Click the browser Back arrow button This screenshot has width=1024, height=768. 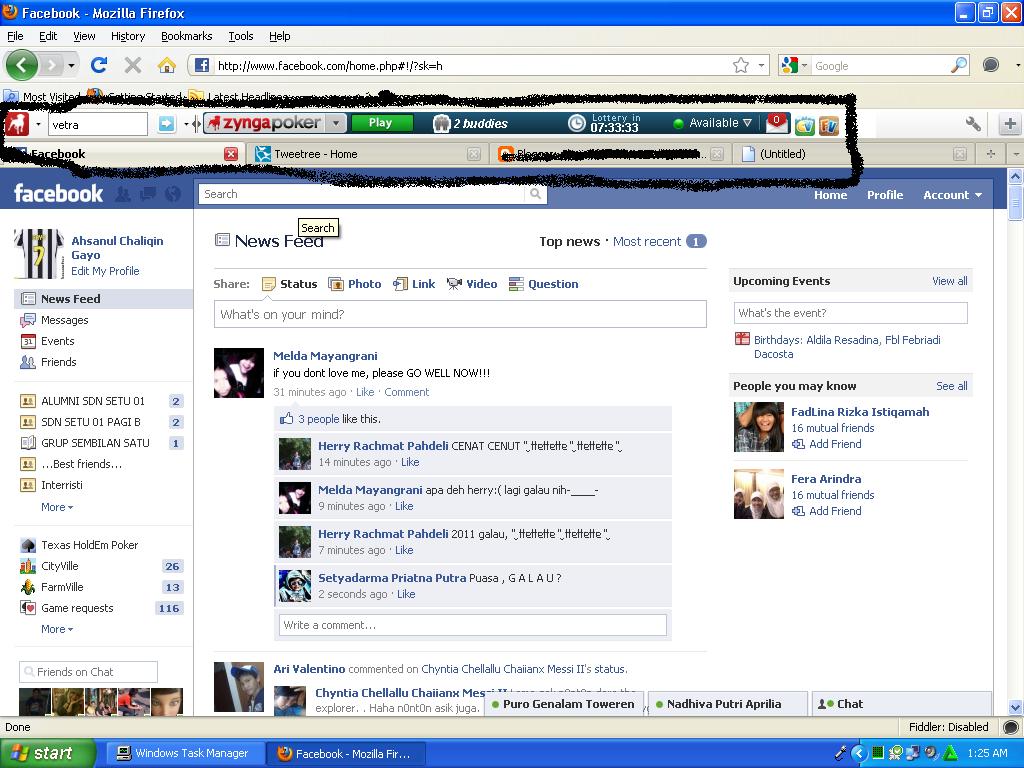point(21,65)
